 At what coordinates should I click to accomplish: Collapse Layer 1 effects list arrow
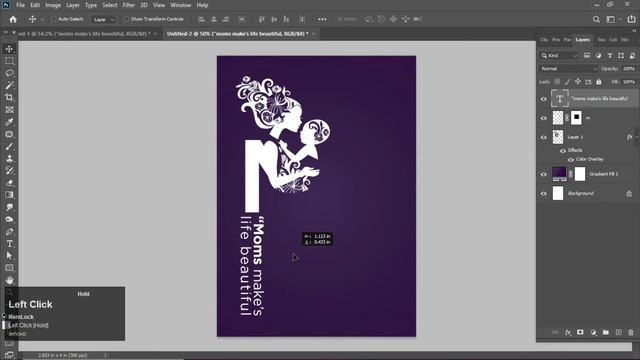coord(636,137)
